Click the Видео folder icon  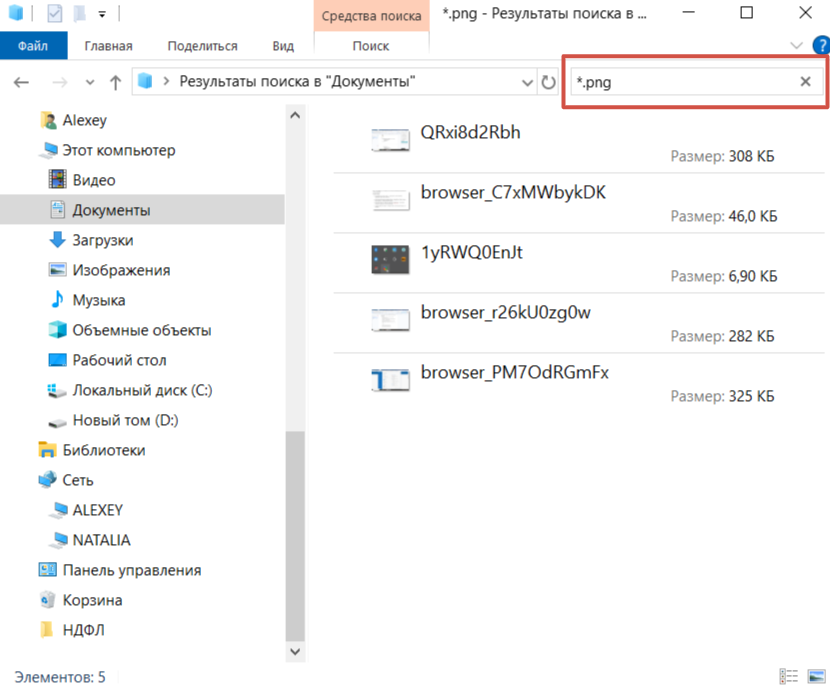(x=57, y=180)
